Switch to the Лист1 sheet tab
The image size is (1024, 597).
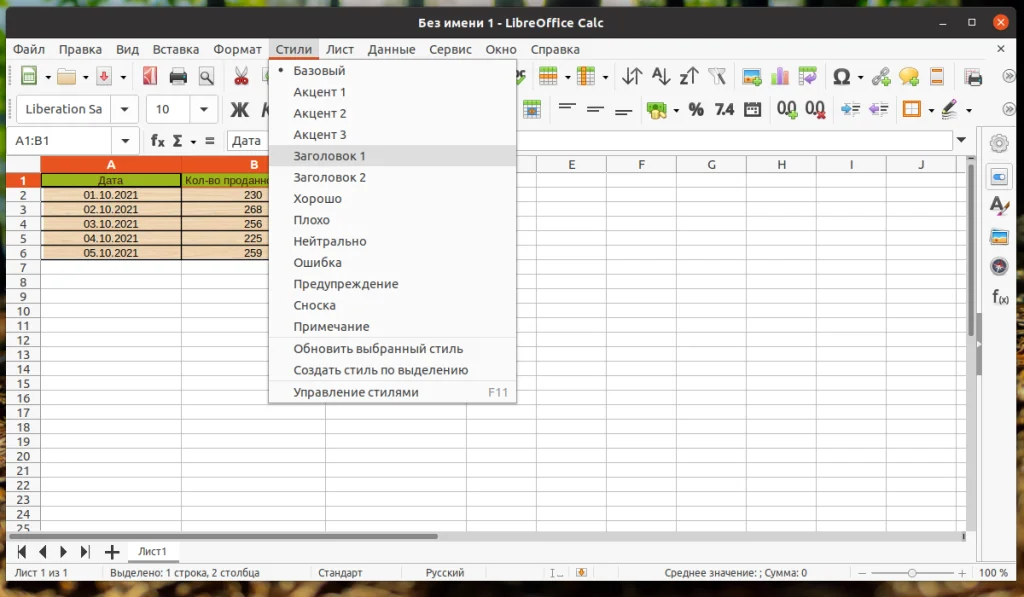[x=150, y=551]
